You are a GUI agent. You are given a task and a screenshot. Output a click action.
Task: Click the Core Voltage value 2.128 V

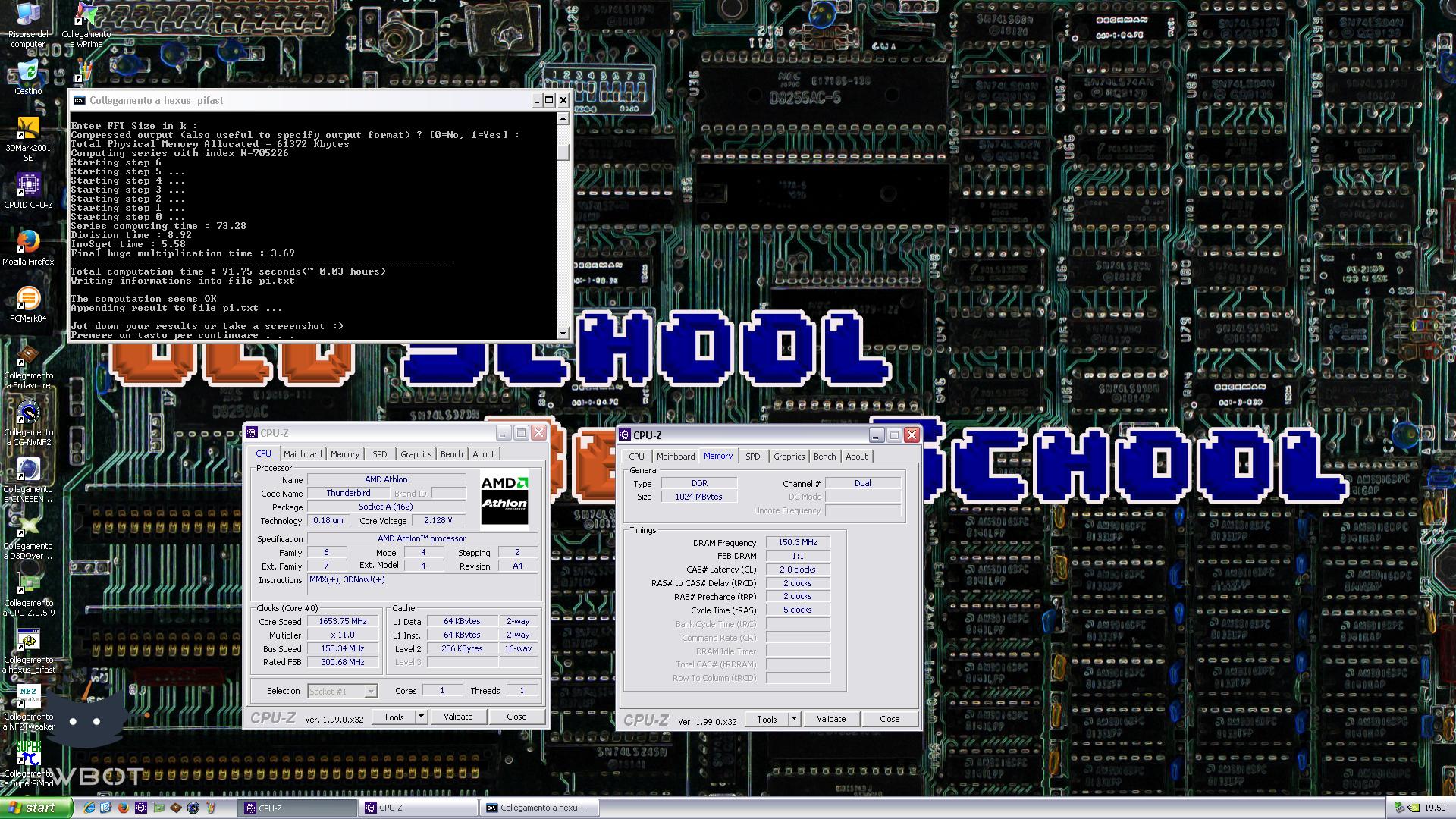438,520
